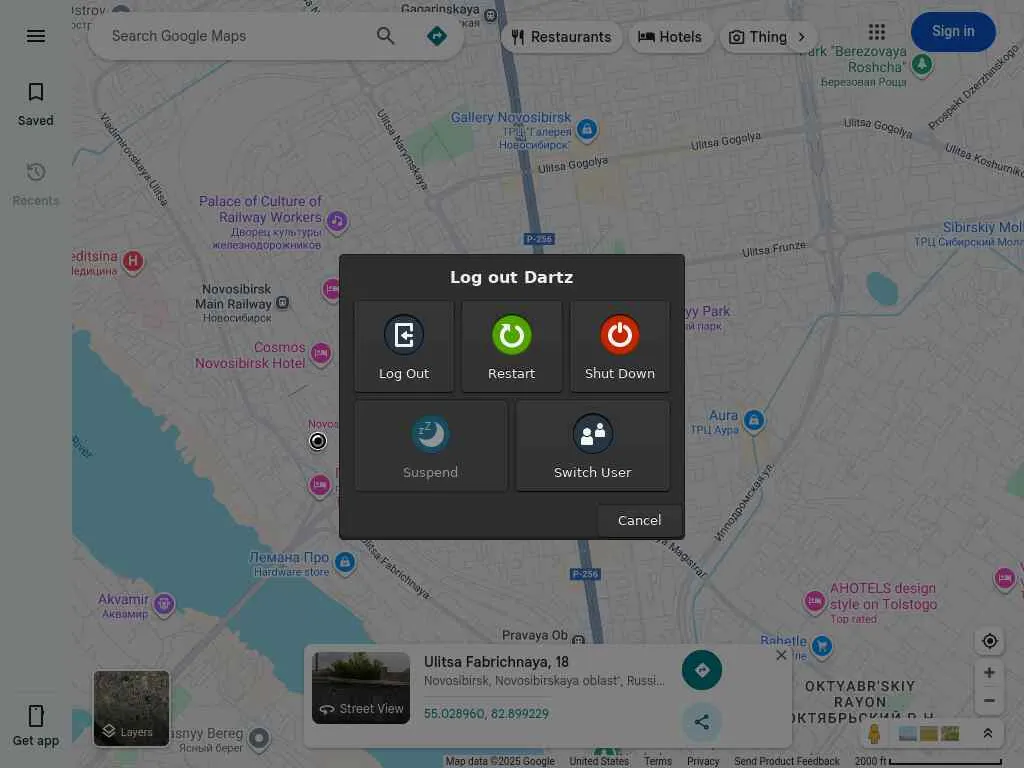Filter map by Restaurants
Screen dimensions: 1024x768
(562, 37)
